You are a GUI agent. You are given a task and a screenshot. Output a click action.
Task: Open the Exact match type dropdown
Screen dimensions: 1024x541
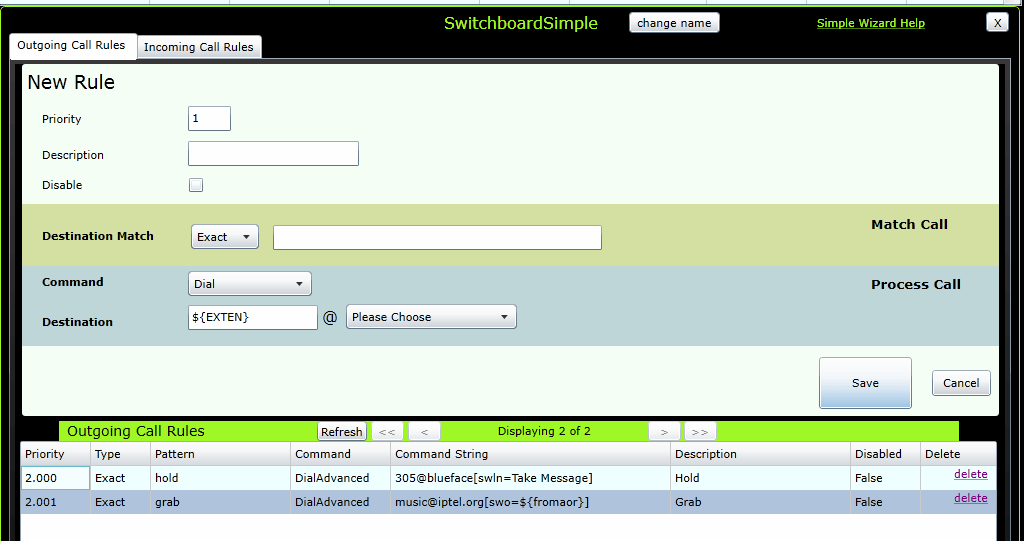point(225,237)
